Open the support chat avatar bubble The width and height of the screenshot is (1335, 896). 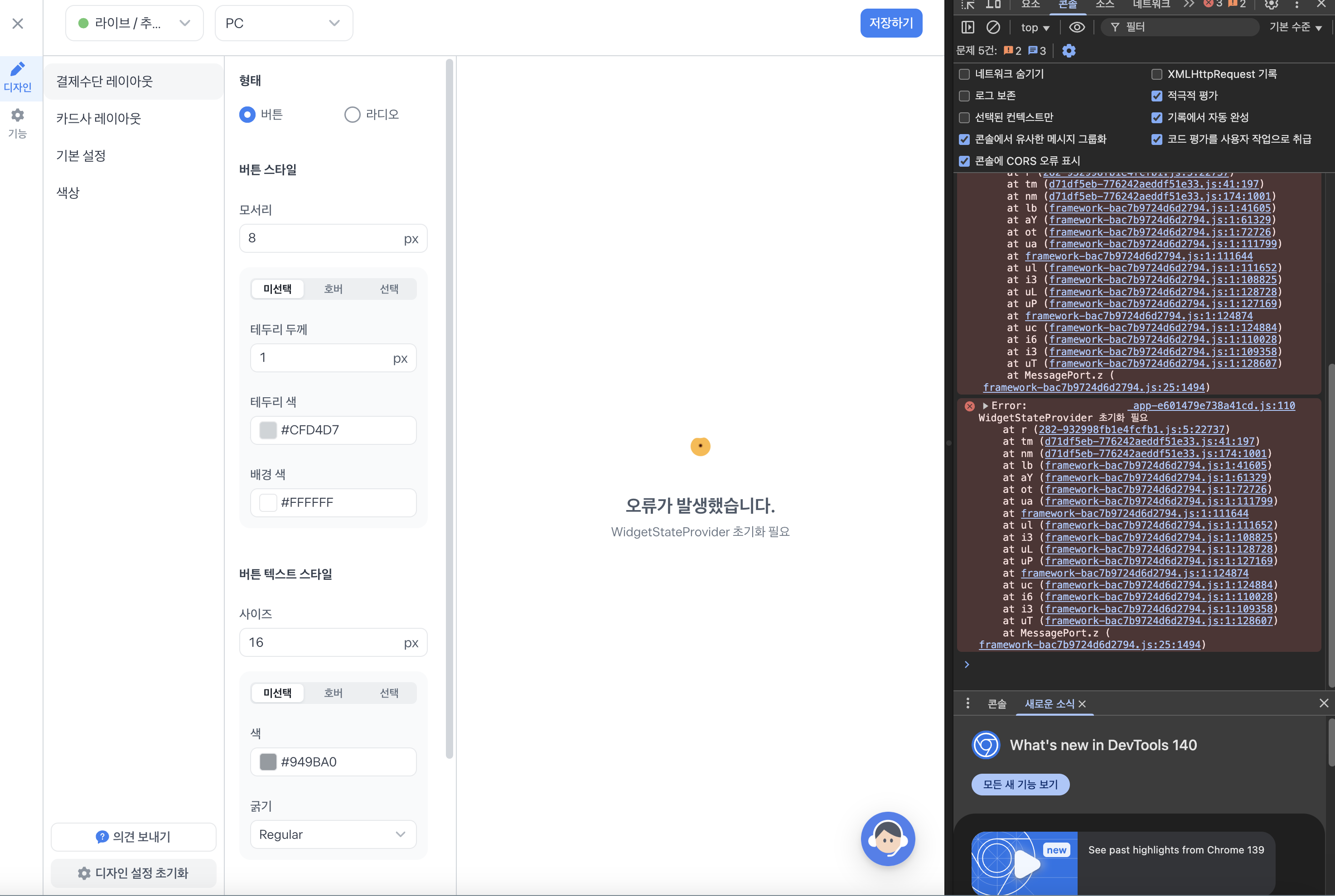coord(888,838)
